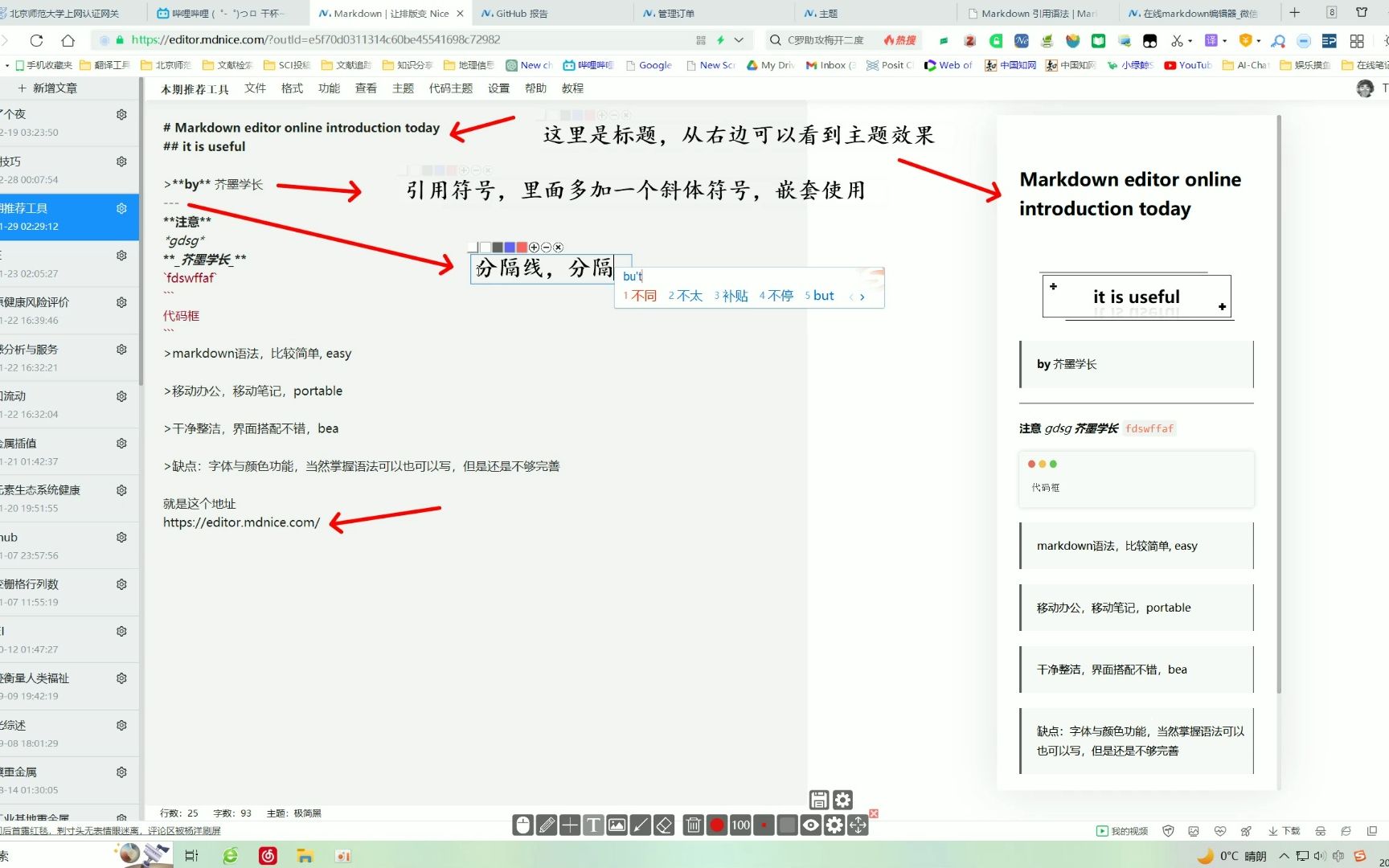Open settings gear for article dated 1-22 16:39:46
The width and height of the screenshot is (1389, 868).
(x=121, y=303)
